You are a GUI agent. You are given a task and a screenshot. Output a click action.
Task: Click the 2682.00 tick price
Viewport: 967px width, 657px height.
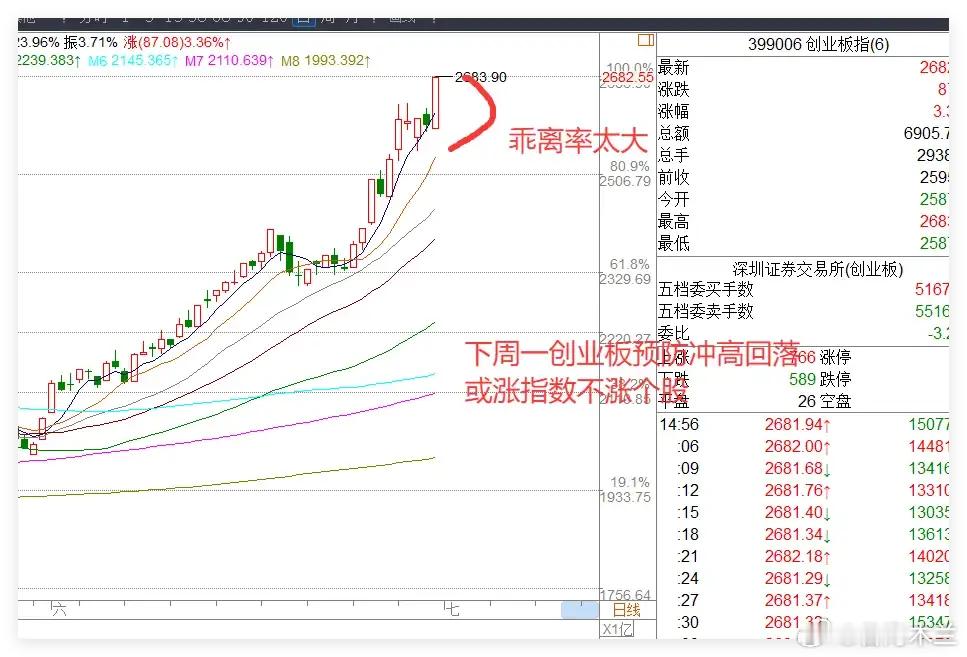coord(797,447)
